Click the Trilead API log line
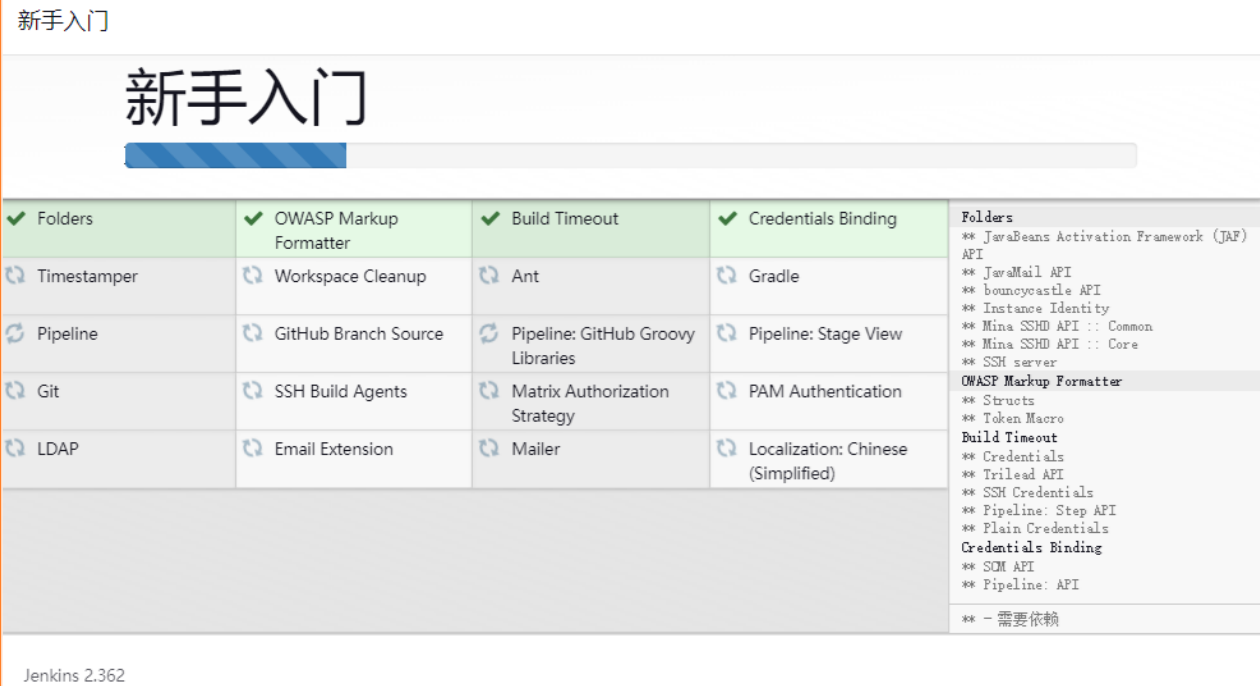This screenshot has height=686, width=1260. point(1013,474)
